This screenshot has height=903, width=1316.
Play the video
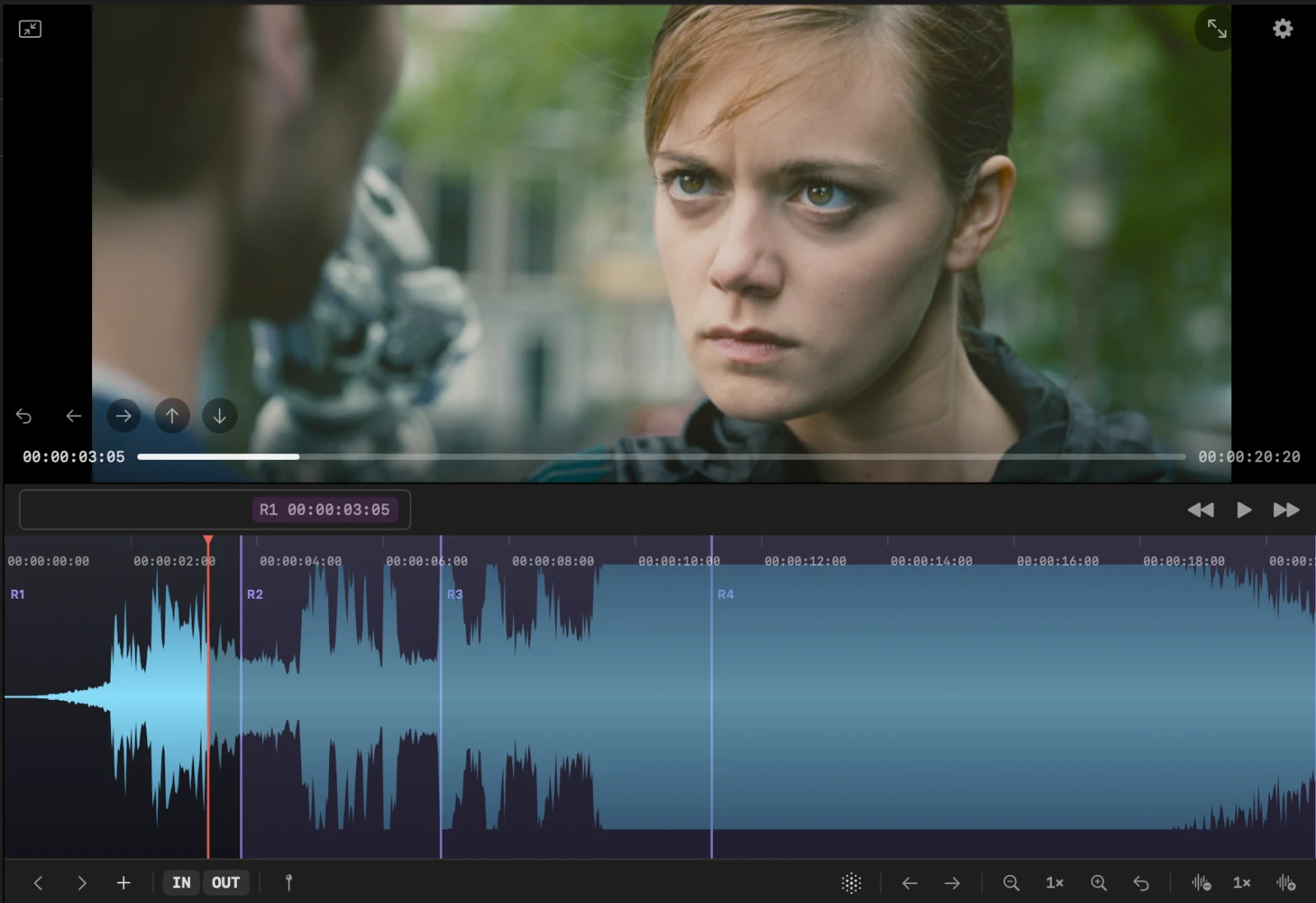click(1244, 510)
